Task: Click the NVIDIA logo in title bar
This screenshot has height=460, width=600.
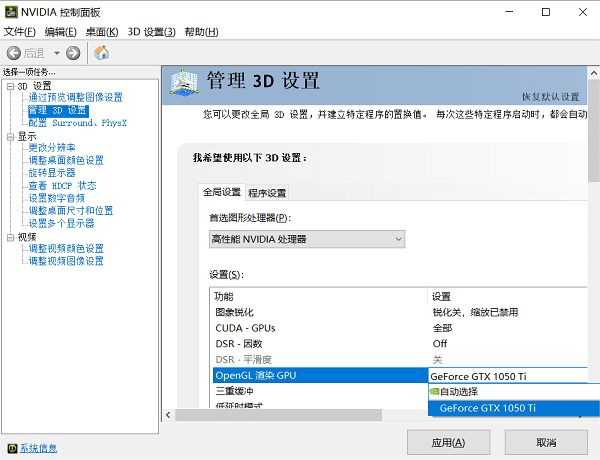Action: pos(11,12)
